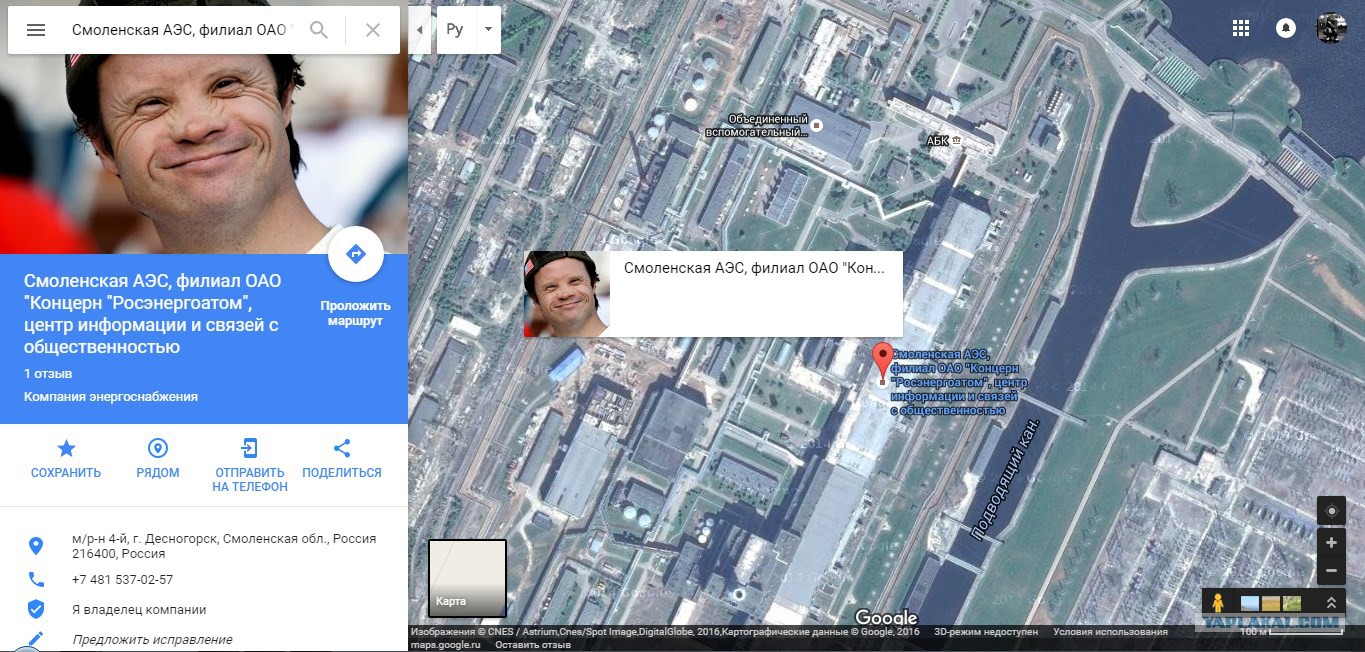Click the АБК map place label
1365x652 pixels.
(x=937, y=141)
